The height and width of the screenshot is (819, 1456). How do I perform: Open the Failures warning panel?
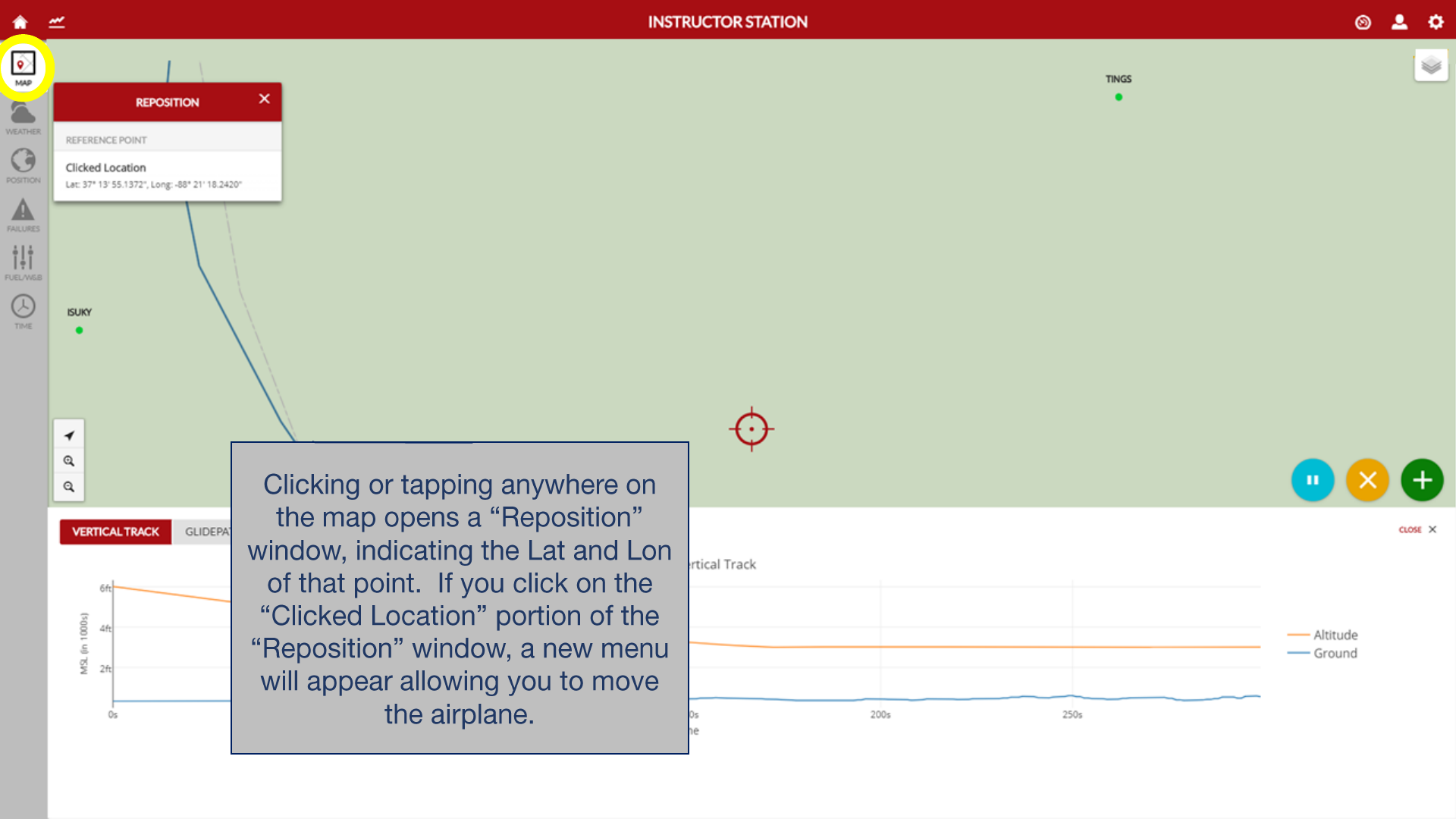coord(24,214)
